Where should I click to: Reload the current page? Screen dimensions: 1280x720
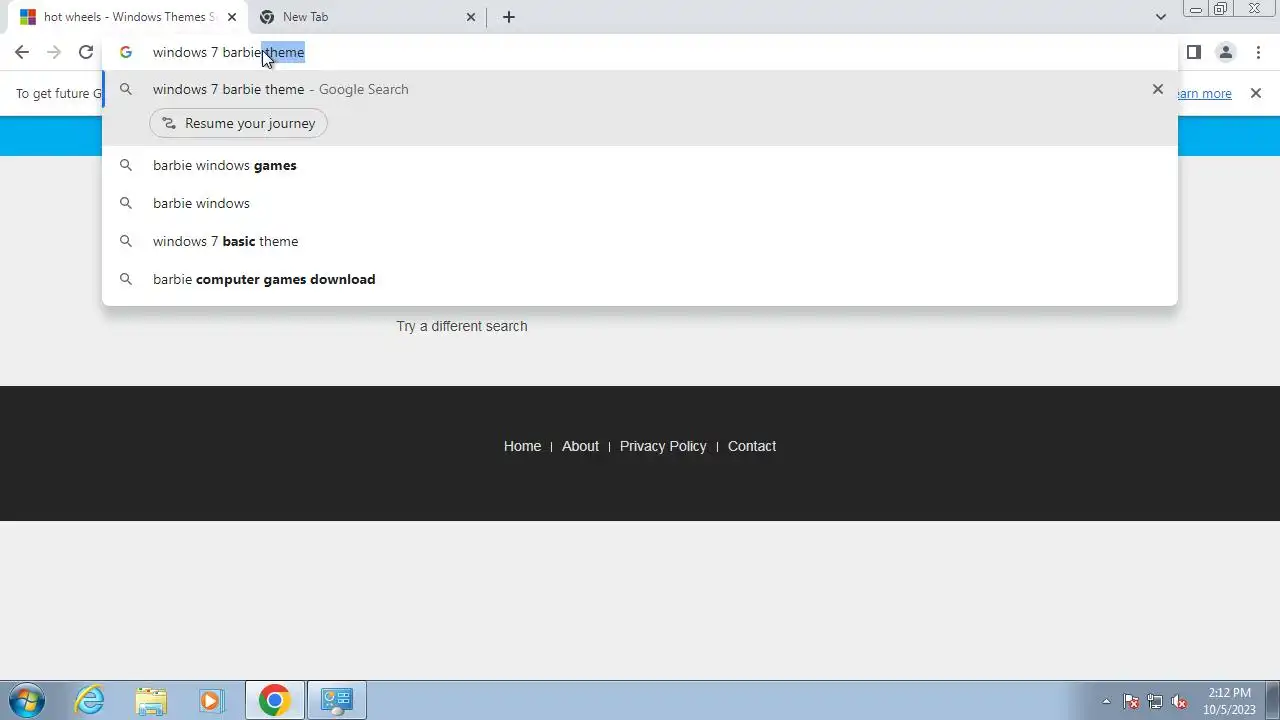[x=86, y=52]
